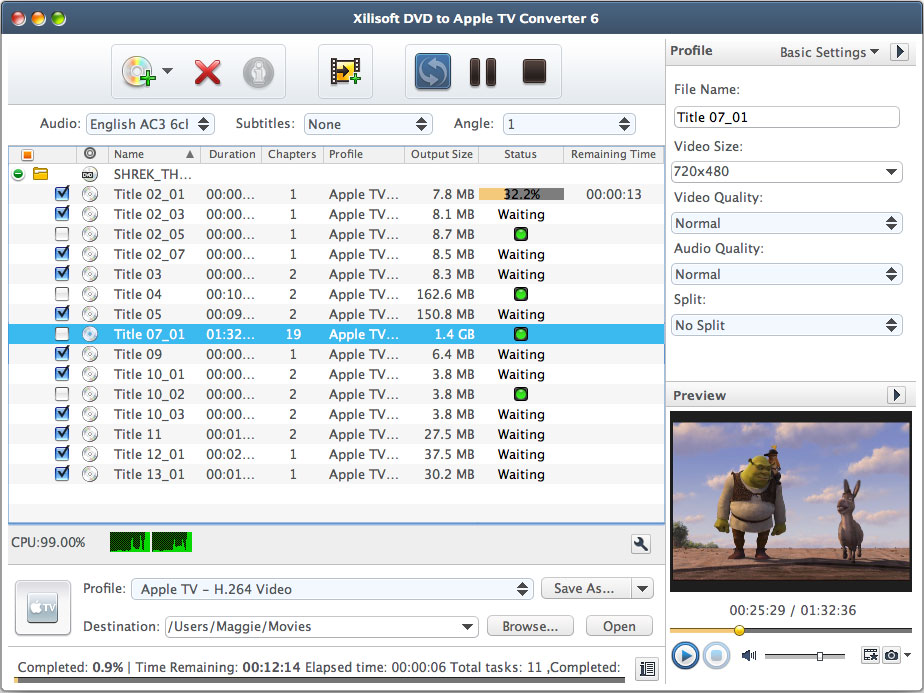Screen dimensions: 924x693
Task: Pause the conversion process
Action: tap(482, 72)
